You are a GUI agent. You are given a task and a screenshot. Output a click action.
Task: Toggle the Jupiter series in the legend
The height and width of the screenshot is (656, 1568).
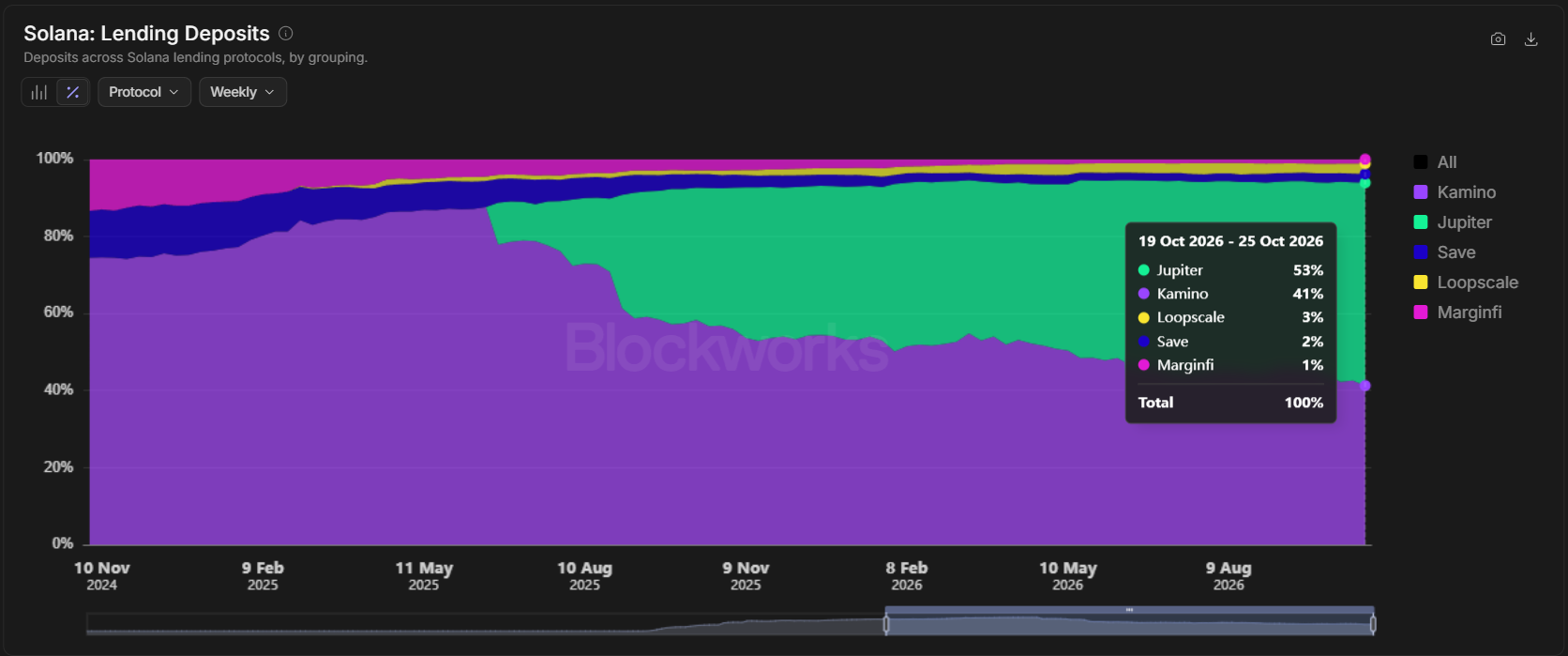1453,222
